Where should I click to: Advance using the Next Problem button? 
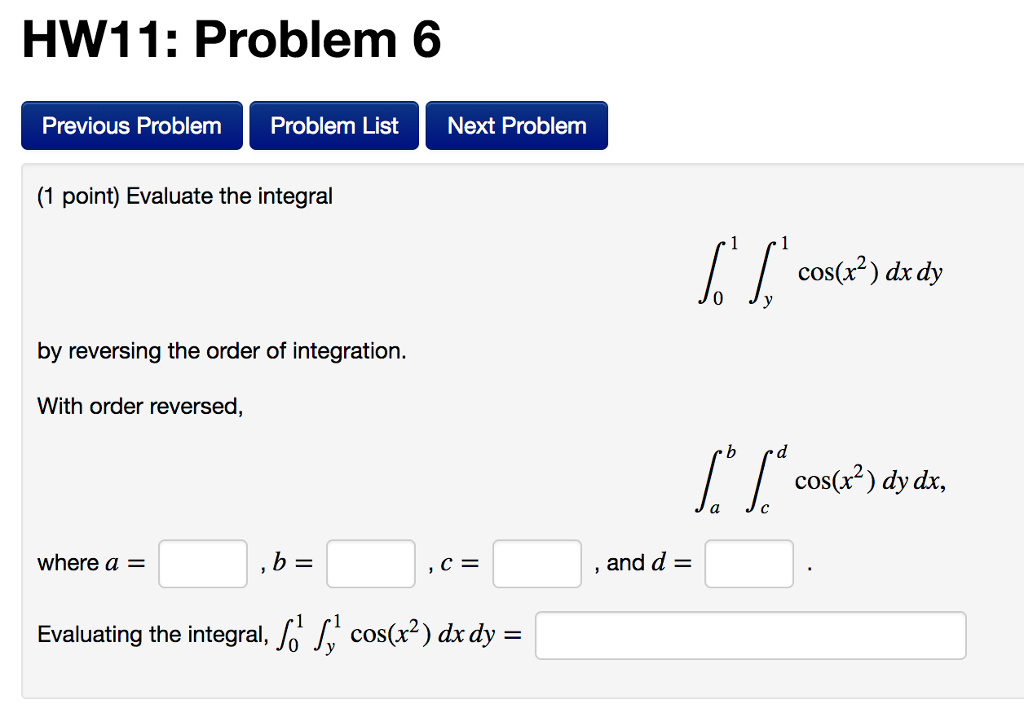pyautogui.click(x=516, y=125)
